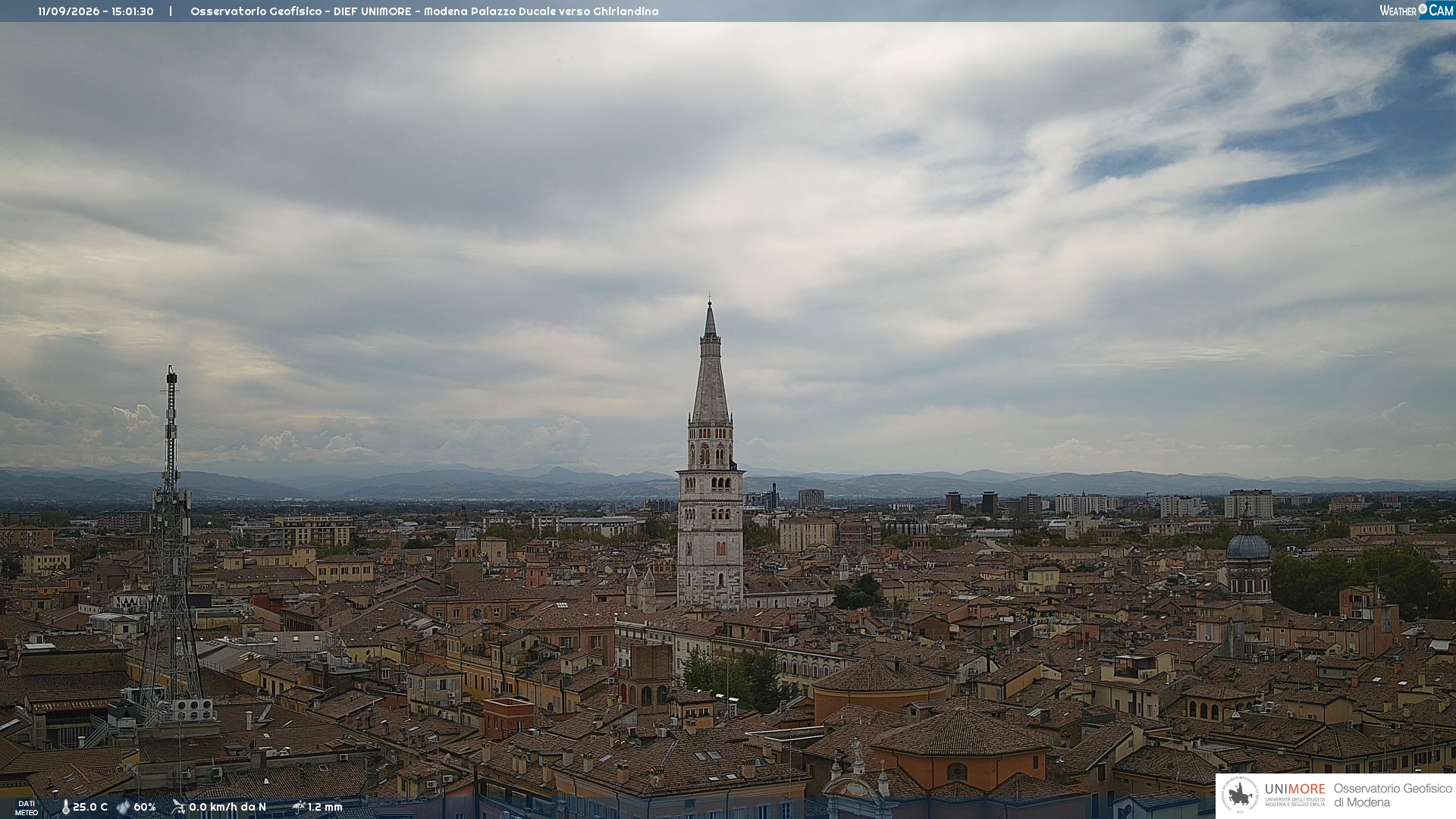This screenshot has width=1456, height=819.
Task: Click the camera lens in WeatherCam logo
Action: (1423, 9)
